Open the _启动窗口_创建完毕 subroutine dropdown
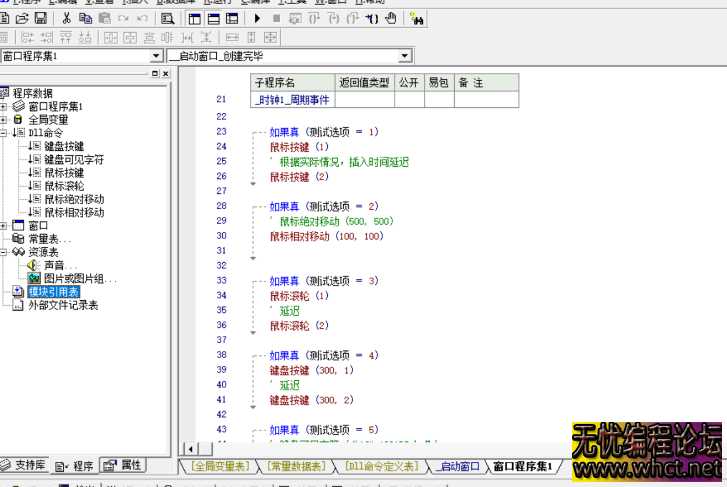 click(x=404, y=57)
